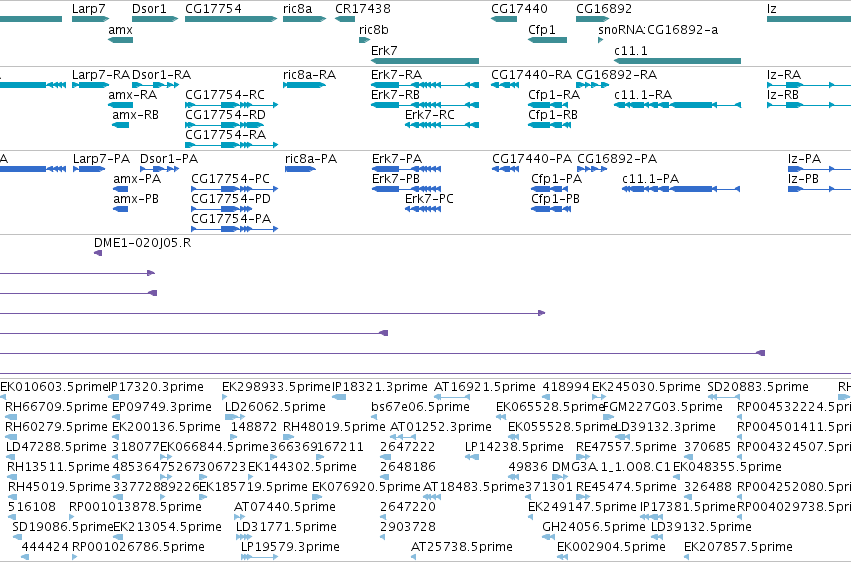Screen dimensions: 851x562
Task: Select the AT16921.5prime EST
Action: point(452,397)
